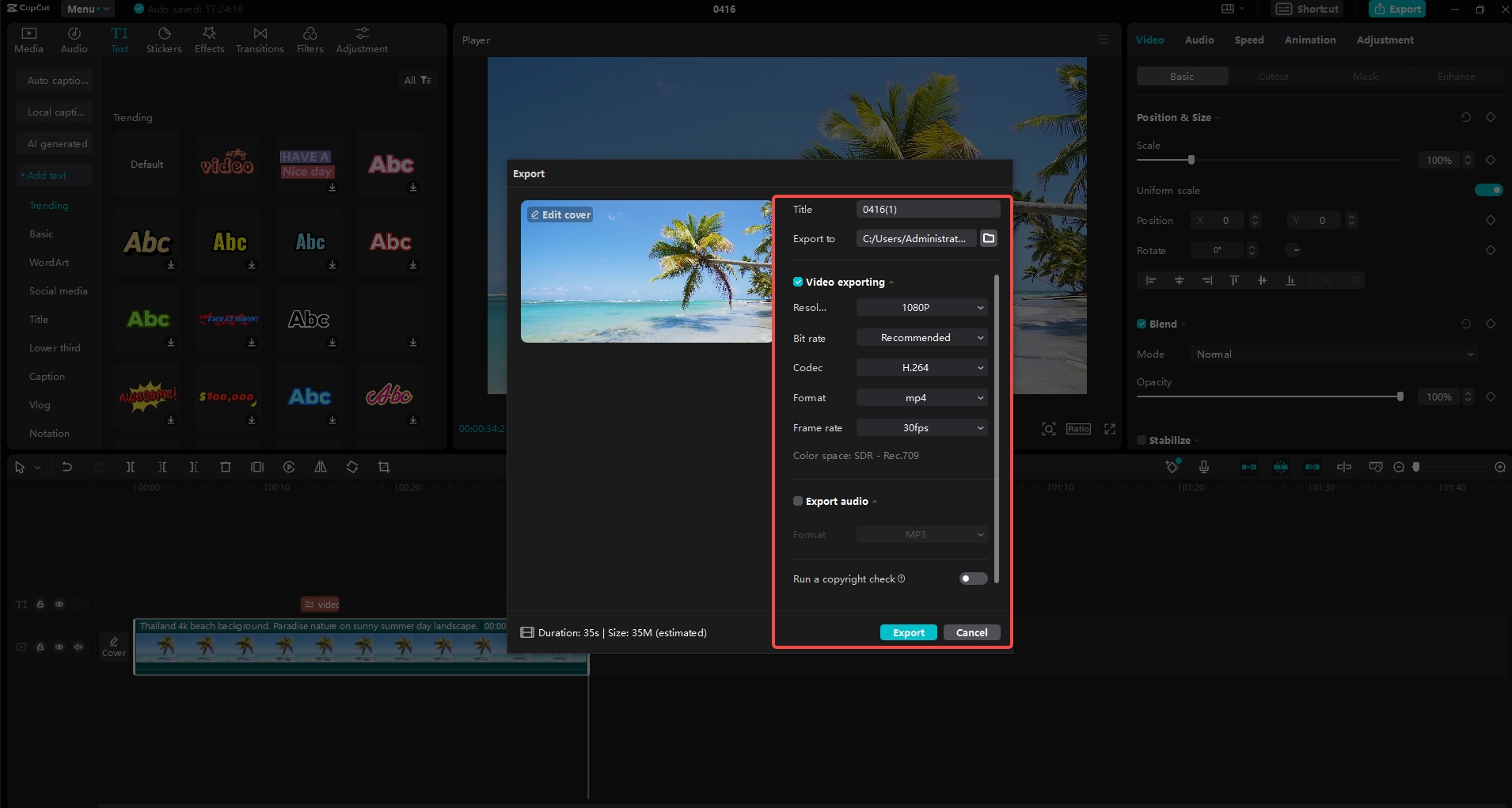The width and height of the screenshot is (1512, 808).
Task: Select the Split tool in the timeline
Action: (x=131, y=467)
